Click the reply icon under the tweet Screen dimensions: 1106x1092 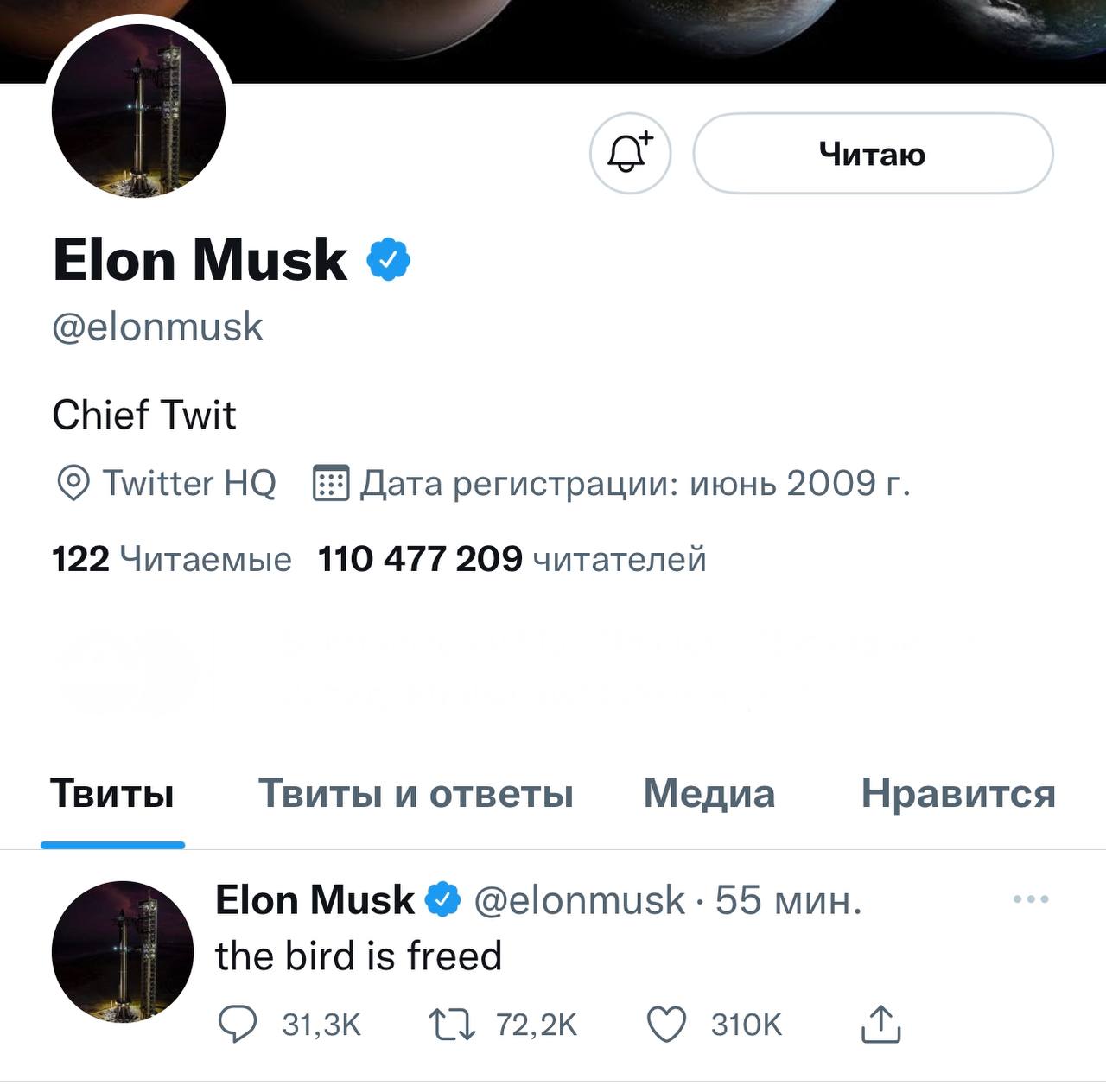237,1025
